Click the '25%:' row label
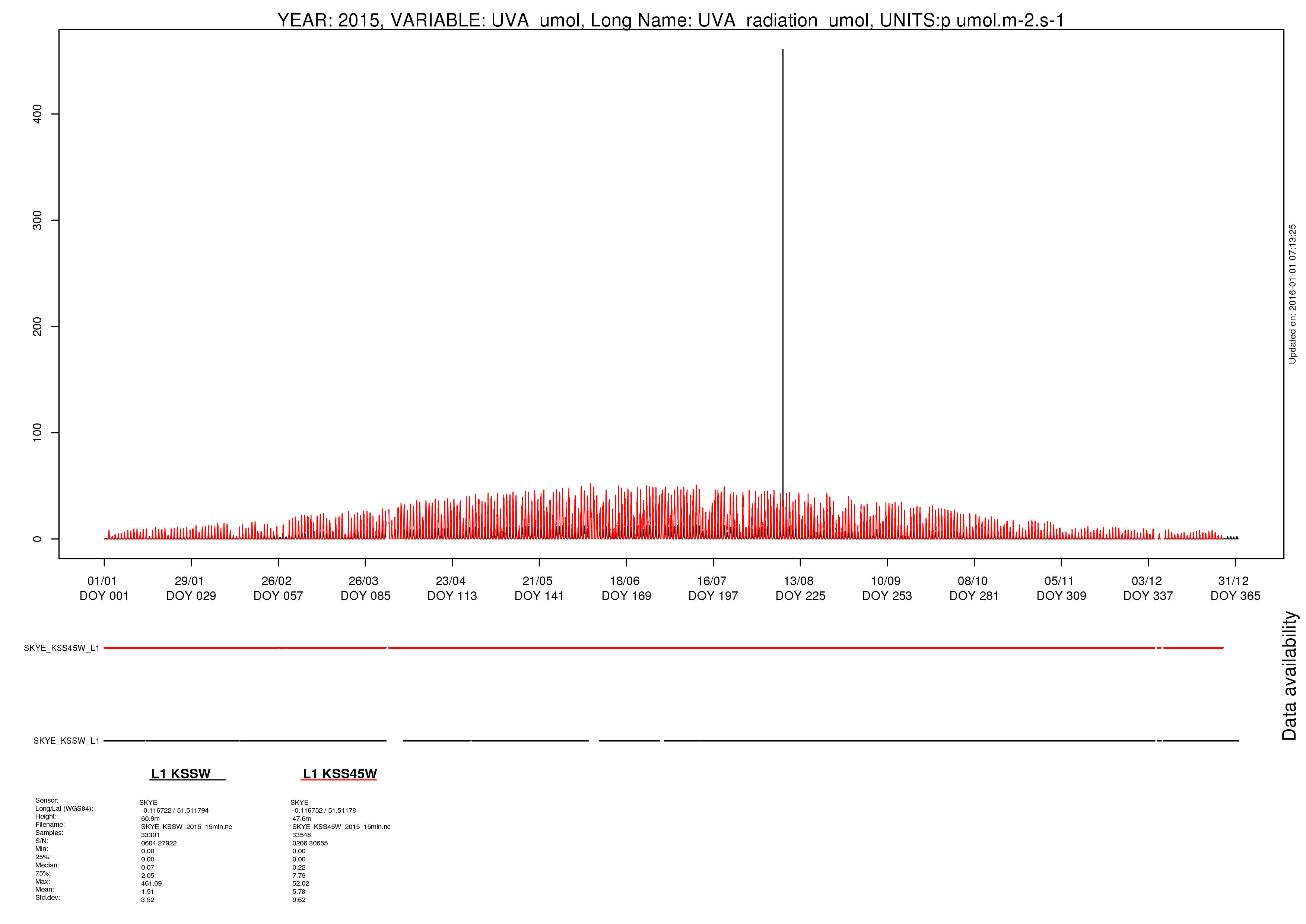 [43, 857]
